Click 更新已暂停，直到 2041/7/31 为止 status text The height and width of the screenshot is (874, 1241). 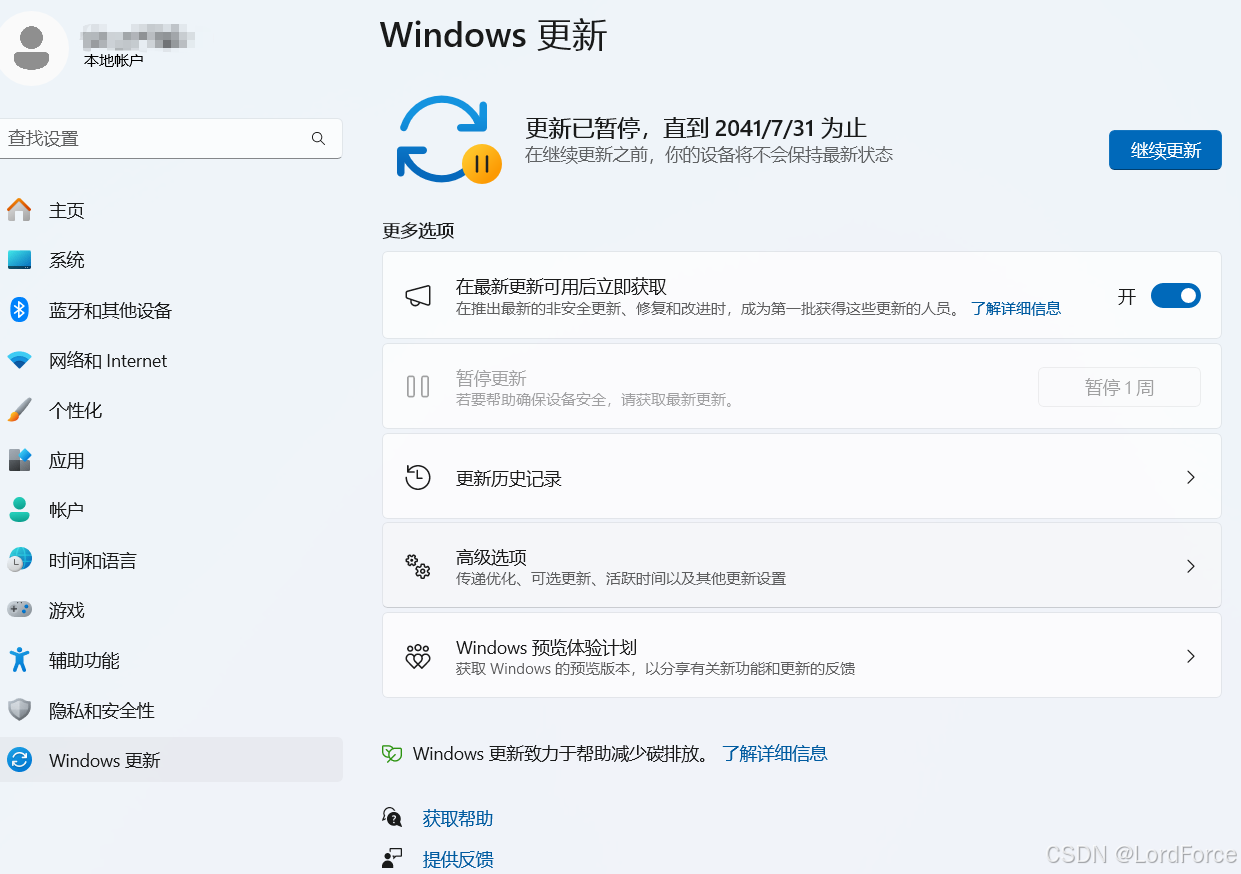pyautogui.click(x=696, y=128)
